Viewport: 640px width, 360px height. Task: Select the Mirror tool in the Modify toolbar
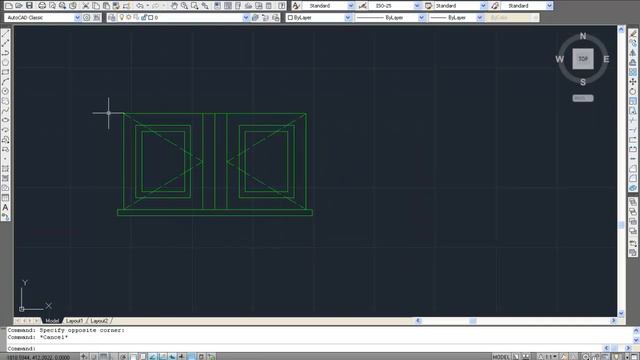coord(633,53)
